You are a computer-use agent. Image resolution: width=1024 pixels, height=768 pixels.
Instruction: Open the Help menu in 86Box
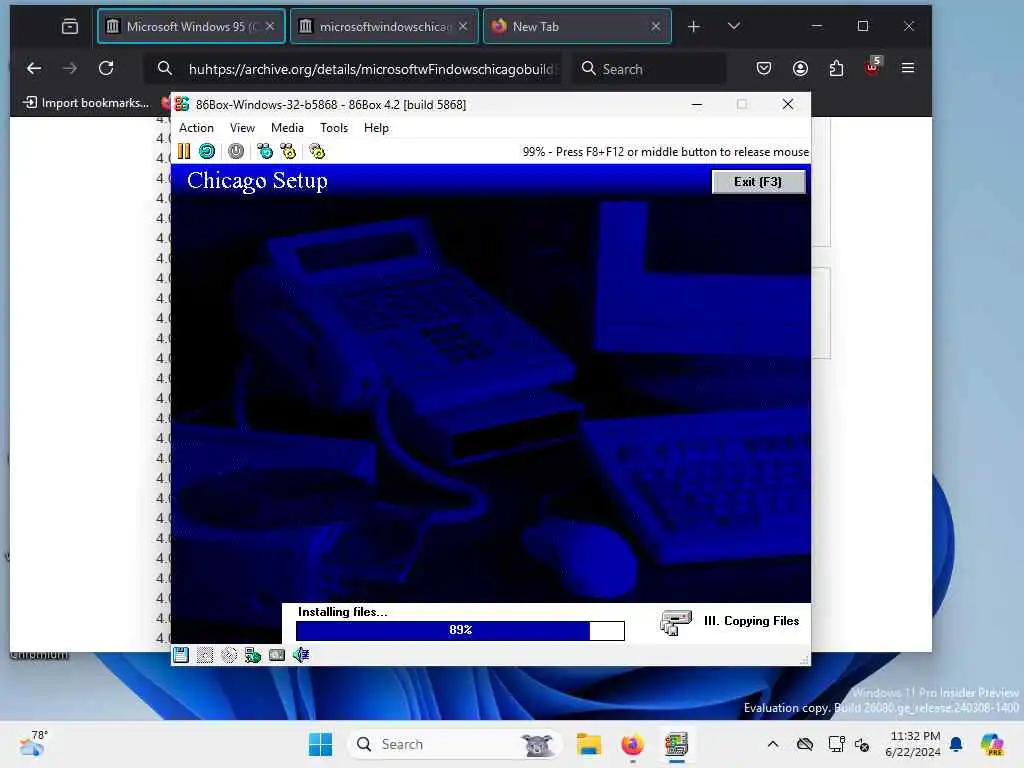376,128
